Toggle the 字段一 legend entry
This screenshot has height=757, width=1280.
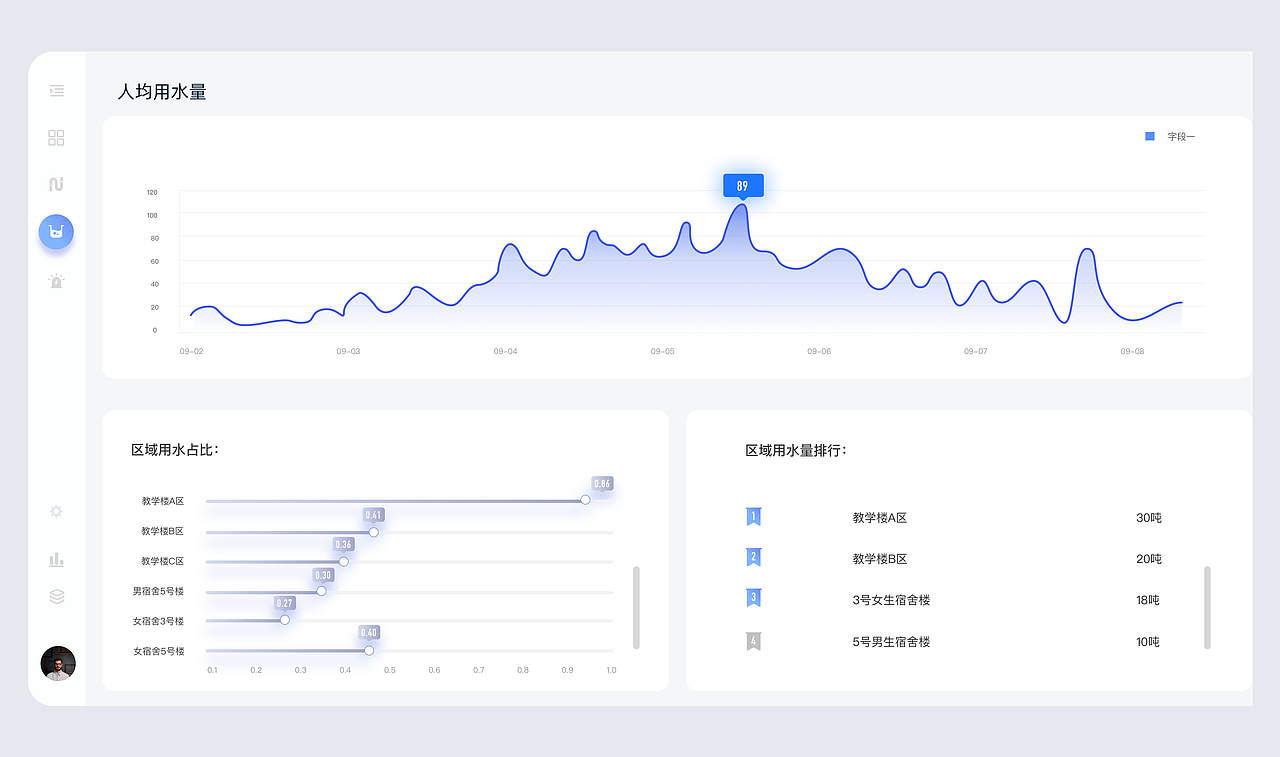pos(1169,136)
